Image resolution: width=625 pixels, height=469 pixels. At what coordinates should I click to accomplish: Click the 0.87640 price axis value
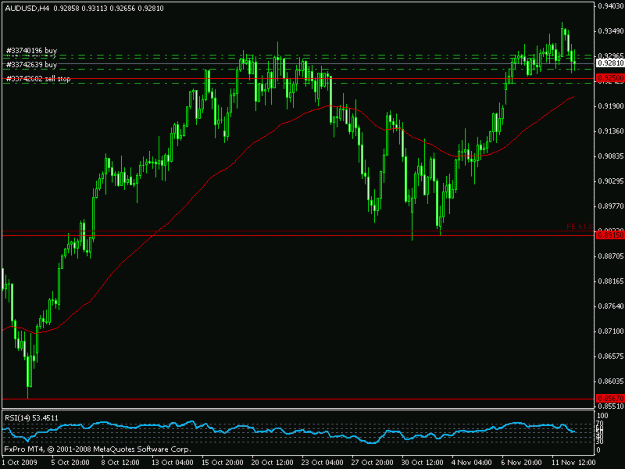click(611, 306)
